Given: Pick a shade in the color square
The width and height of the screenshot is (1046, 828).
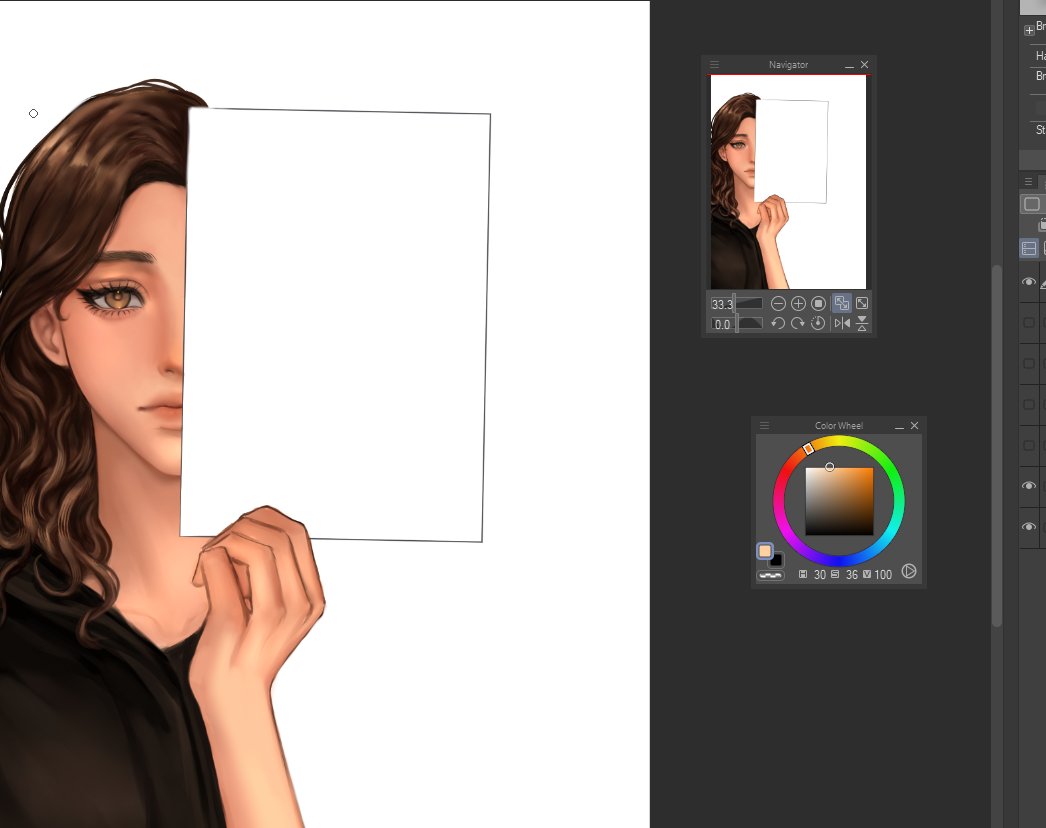Looking at the screenshot, I should click(x=839, y=501).
